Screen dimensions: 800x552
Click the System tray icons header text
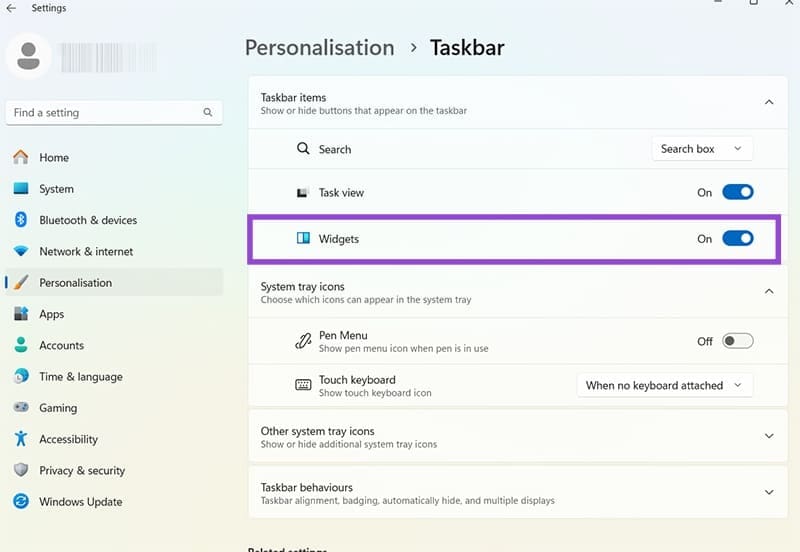tap(303, 286)
